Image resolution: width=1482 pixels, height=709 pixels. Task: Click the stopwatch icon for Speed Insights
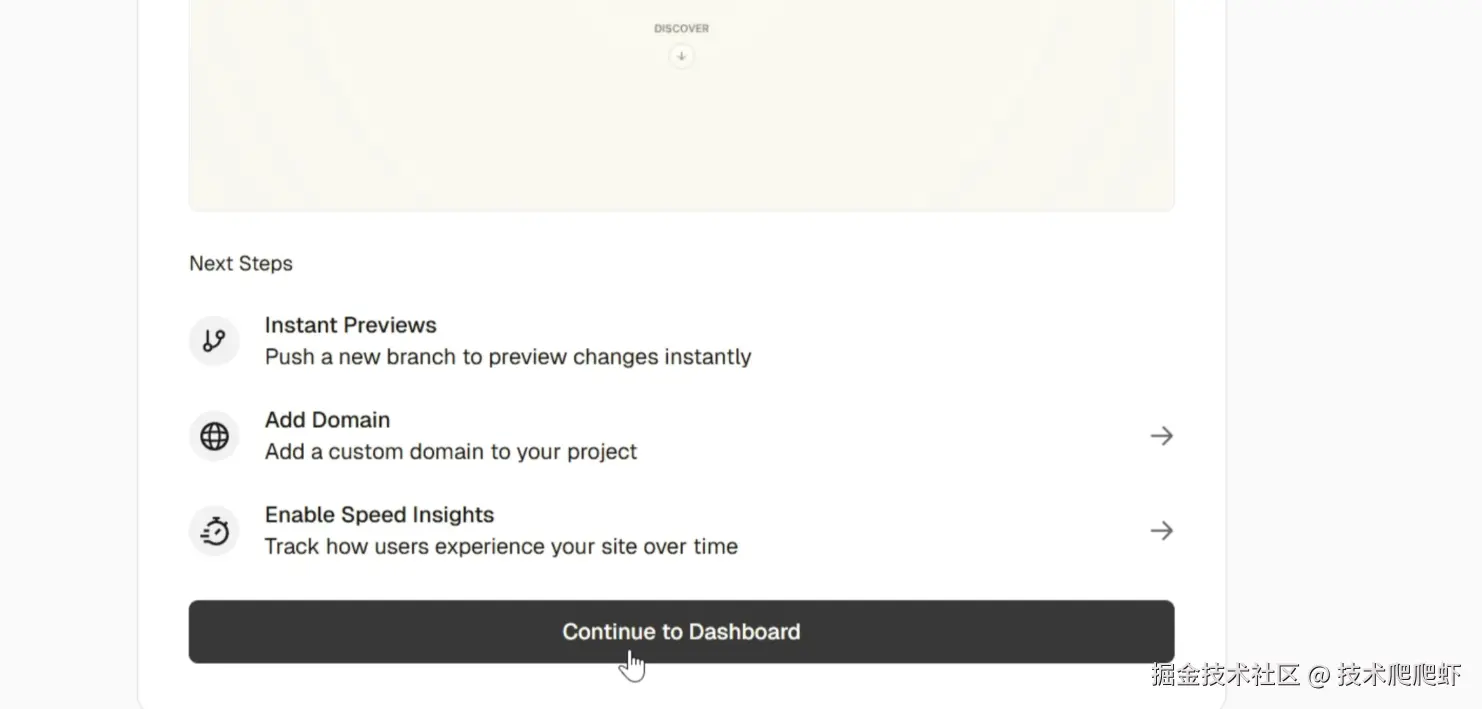click(214, 531)
